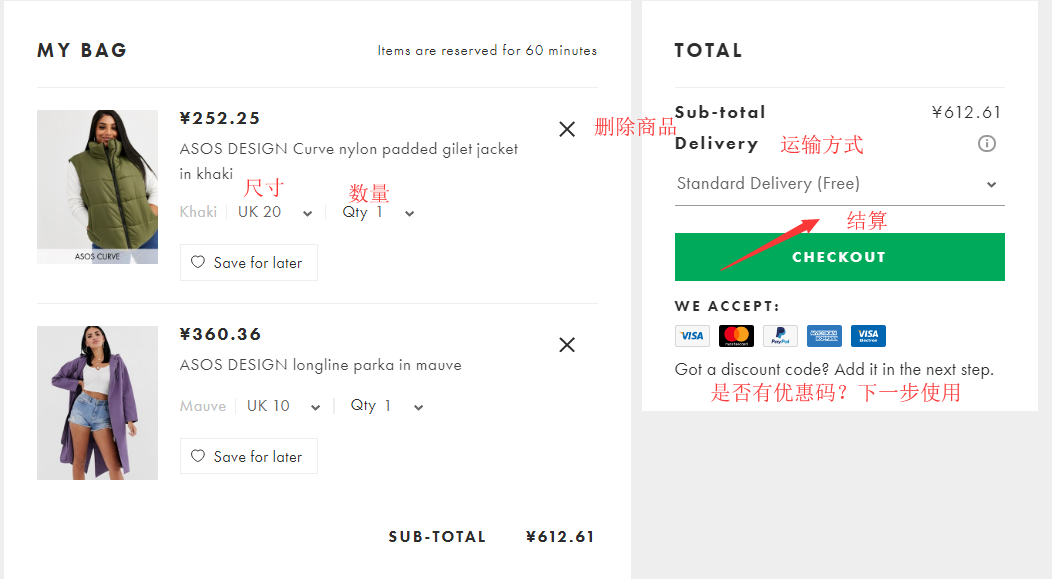The image size is (1052, 579).
Task: Expand the Standard Delivery (Free) dropdown
Action: (x=838, y=184)
